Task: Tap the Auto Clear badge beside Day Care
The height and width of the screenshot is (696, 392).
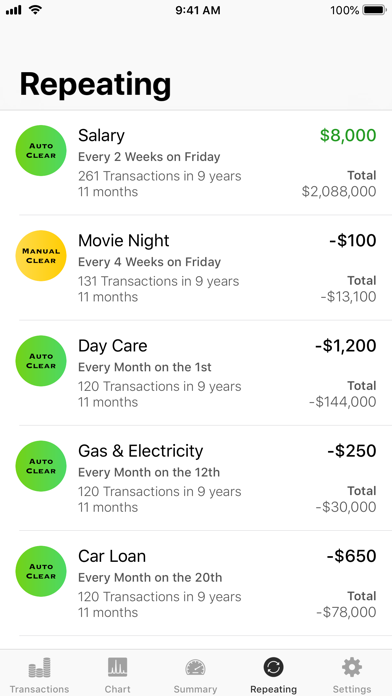Action: coord(41,361)
